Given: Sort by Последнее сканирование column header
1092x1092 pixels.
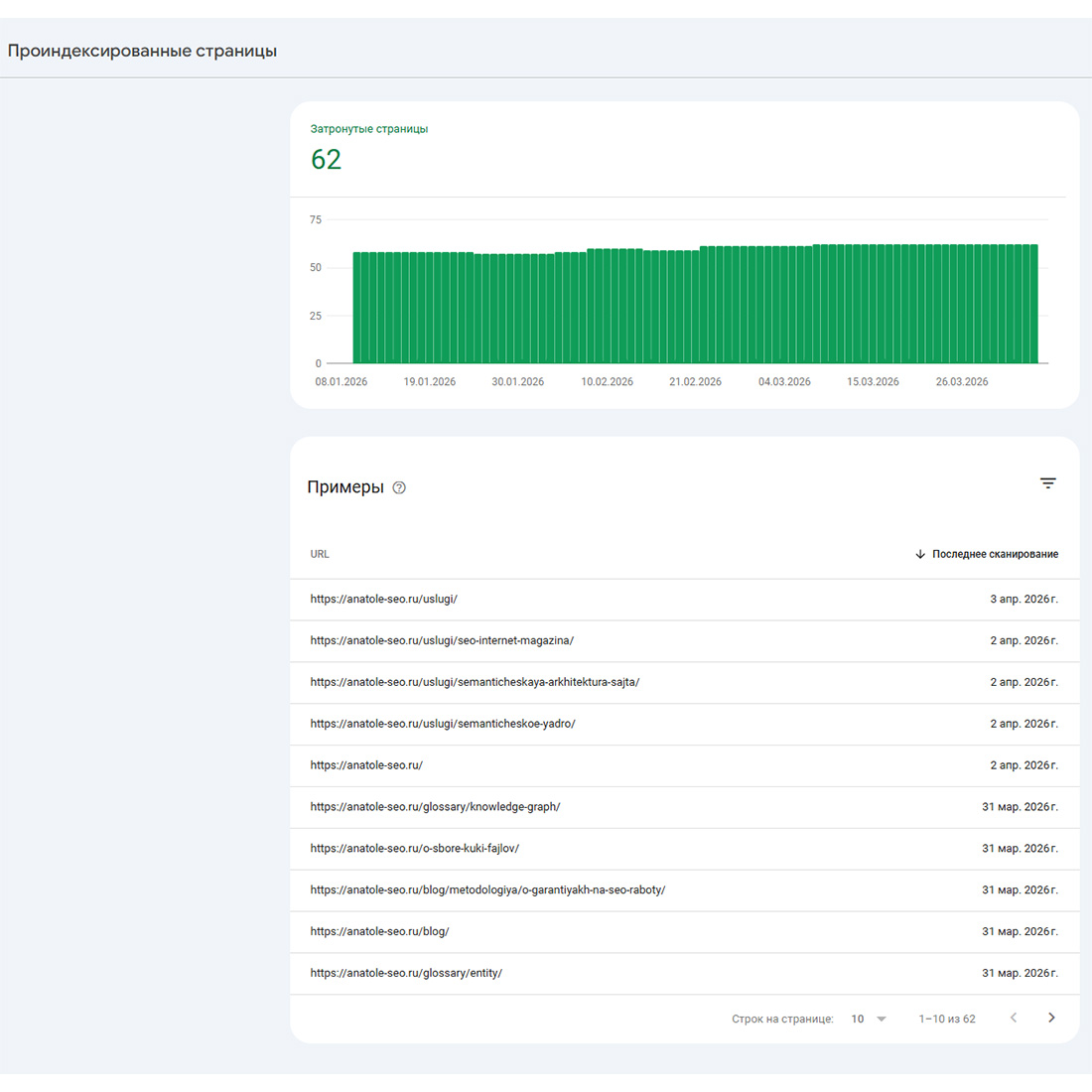Looking at the screenshot, I should tap(995, 554).
